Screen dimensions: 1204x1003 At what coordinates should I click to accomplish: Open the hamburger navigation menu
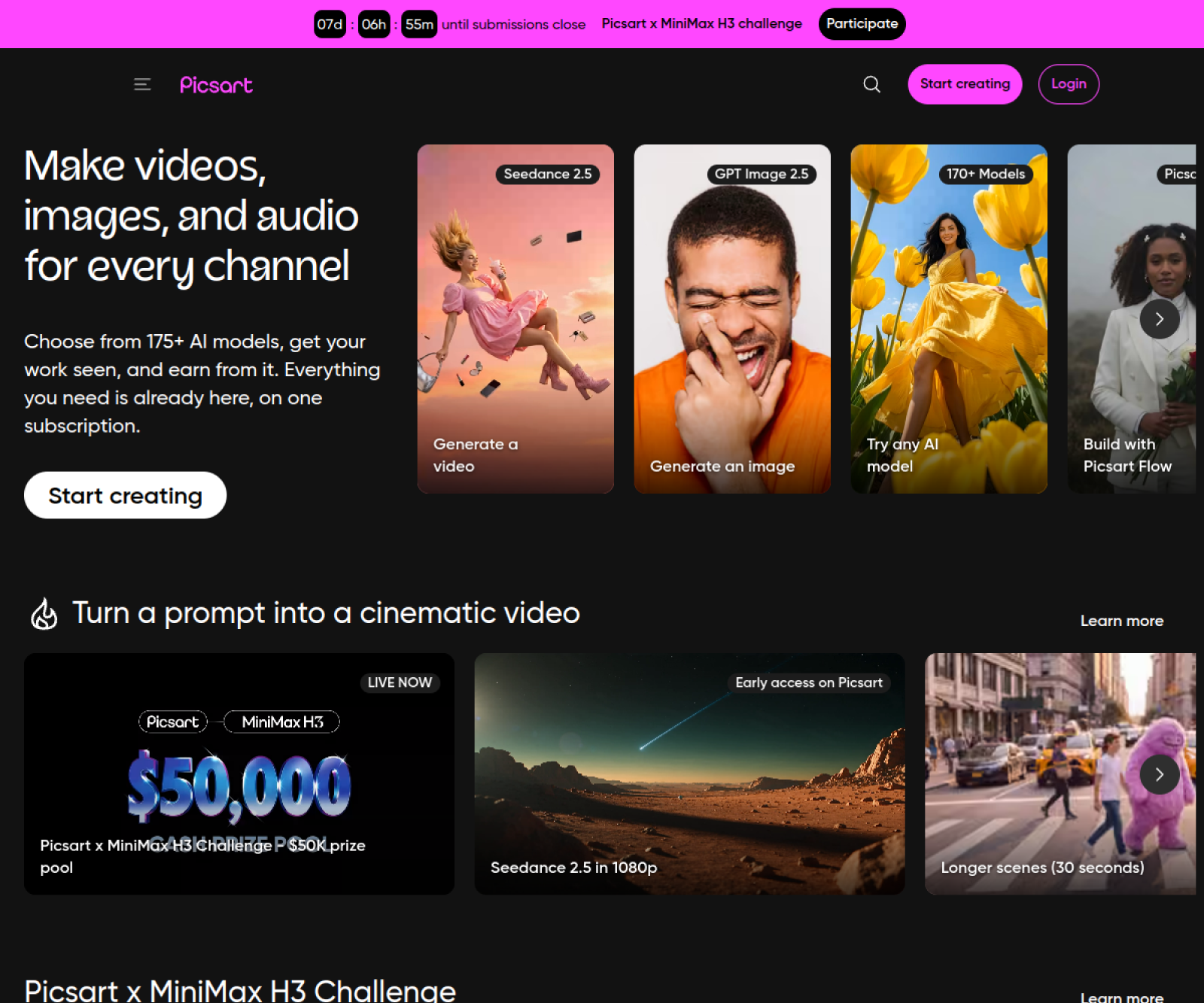point(142,84)
